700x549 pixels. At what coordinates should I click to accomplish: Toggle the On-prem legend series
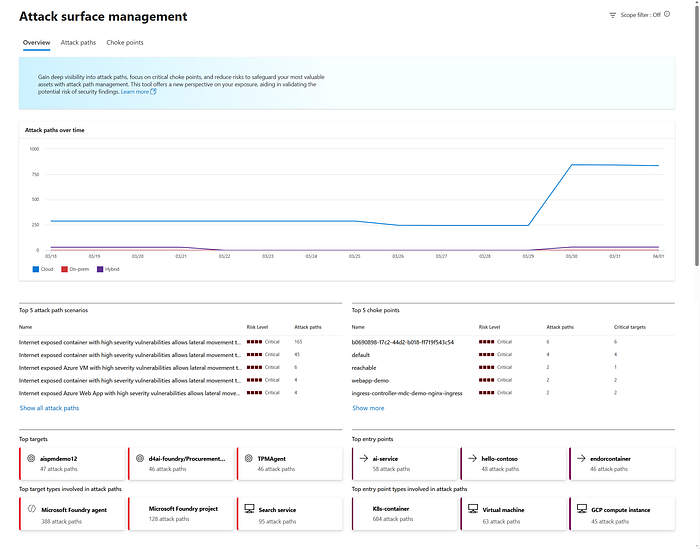[75, 269]
